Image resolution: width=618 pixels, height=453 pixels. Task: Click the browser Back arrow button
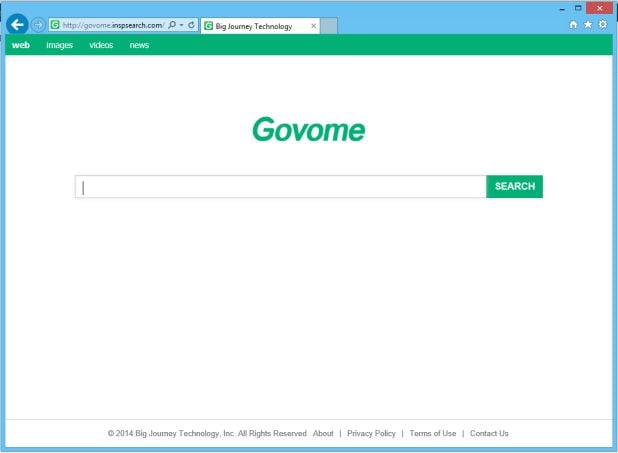click(17, 25)
